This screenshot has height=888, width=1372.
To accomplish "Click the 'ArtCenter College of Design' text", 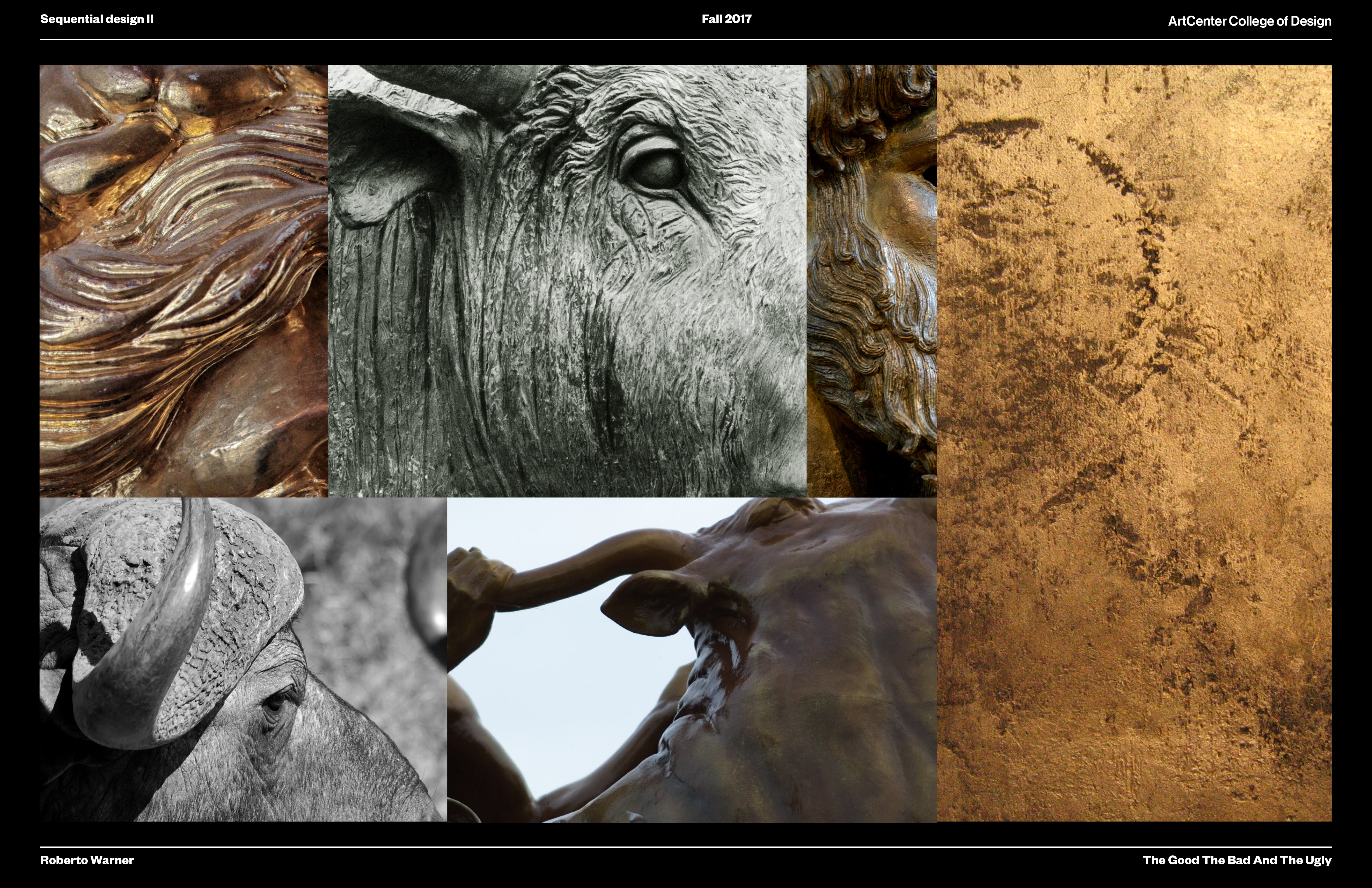I will coord(1250,21).
